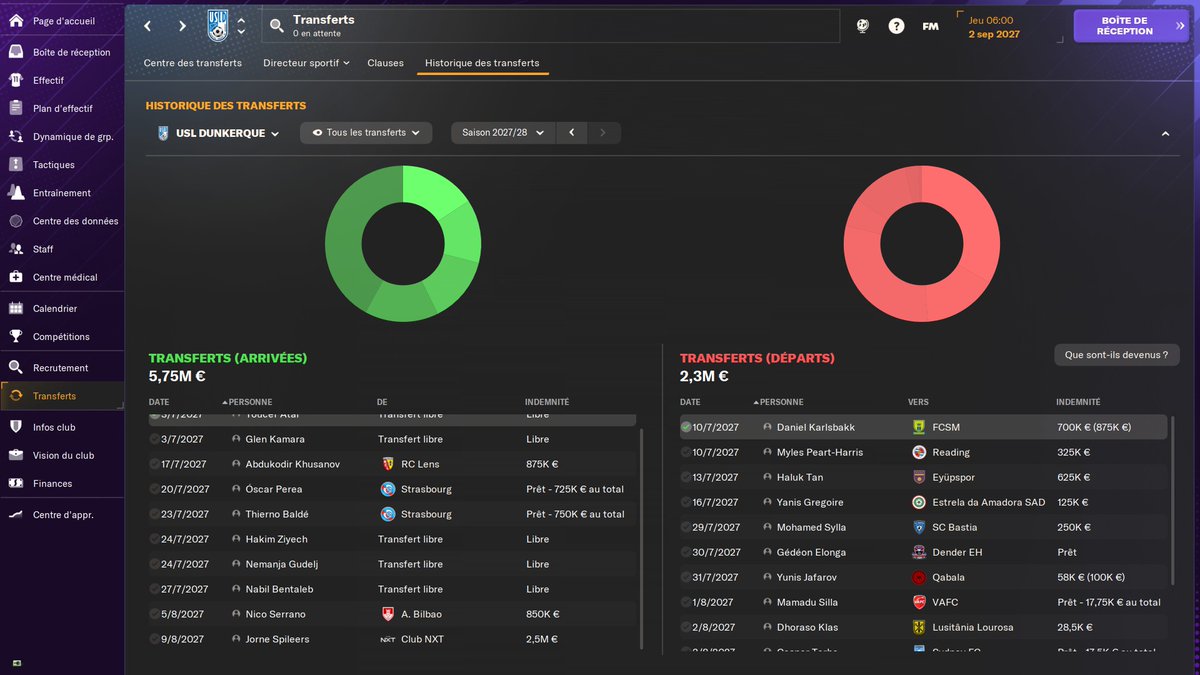Open the Calendrier calendar icon
The image size is (1200, 675).
(16, 309)
